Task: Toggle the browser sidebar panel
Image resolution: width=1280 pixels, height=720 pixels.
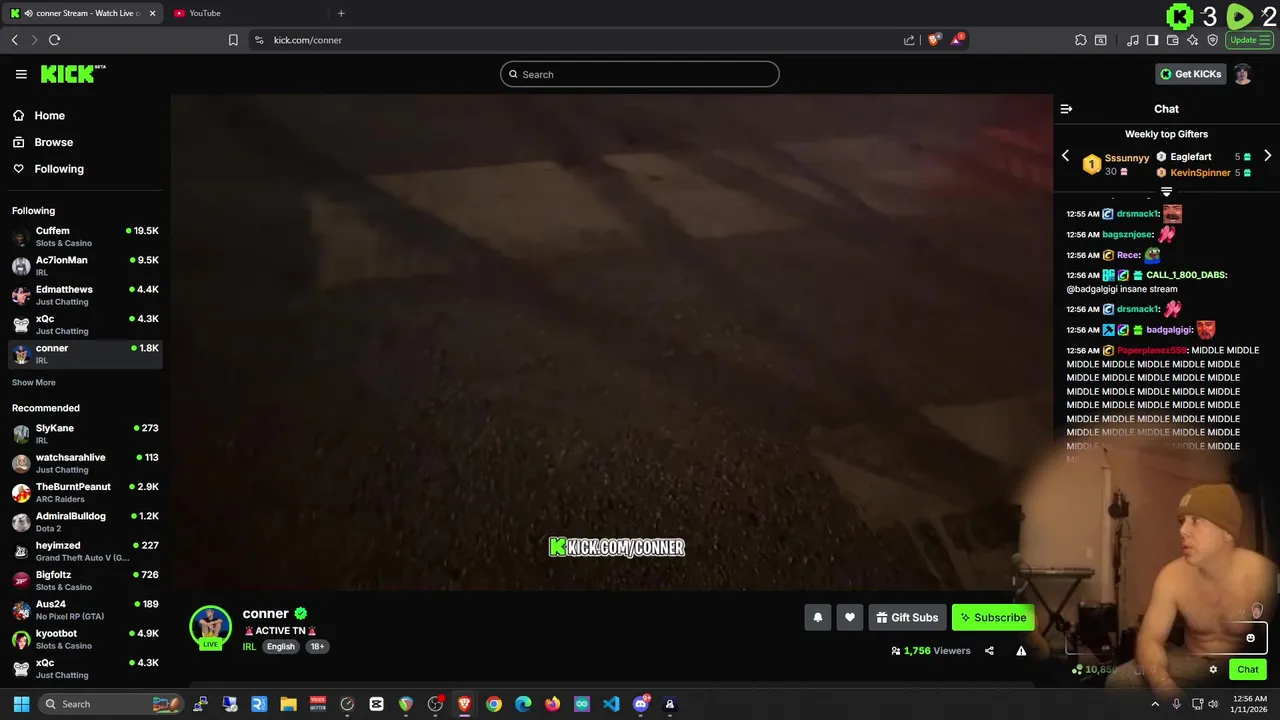Action: (x=1152, y=40)
